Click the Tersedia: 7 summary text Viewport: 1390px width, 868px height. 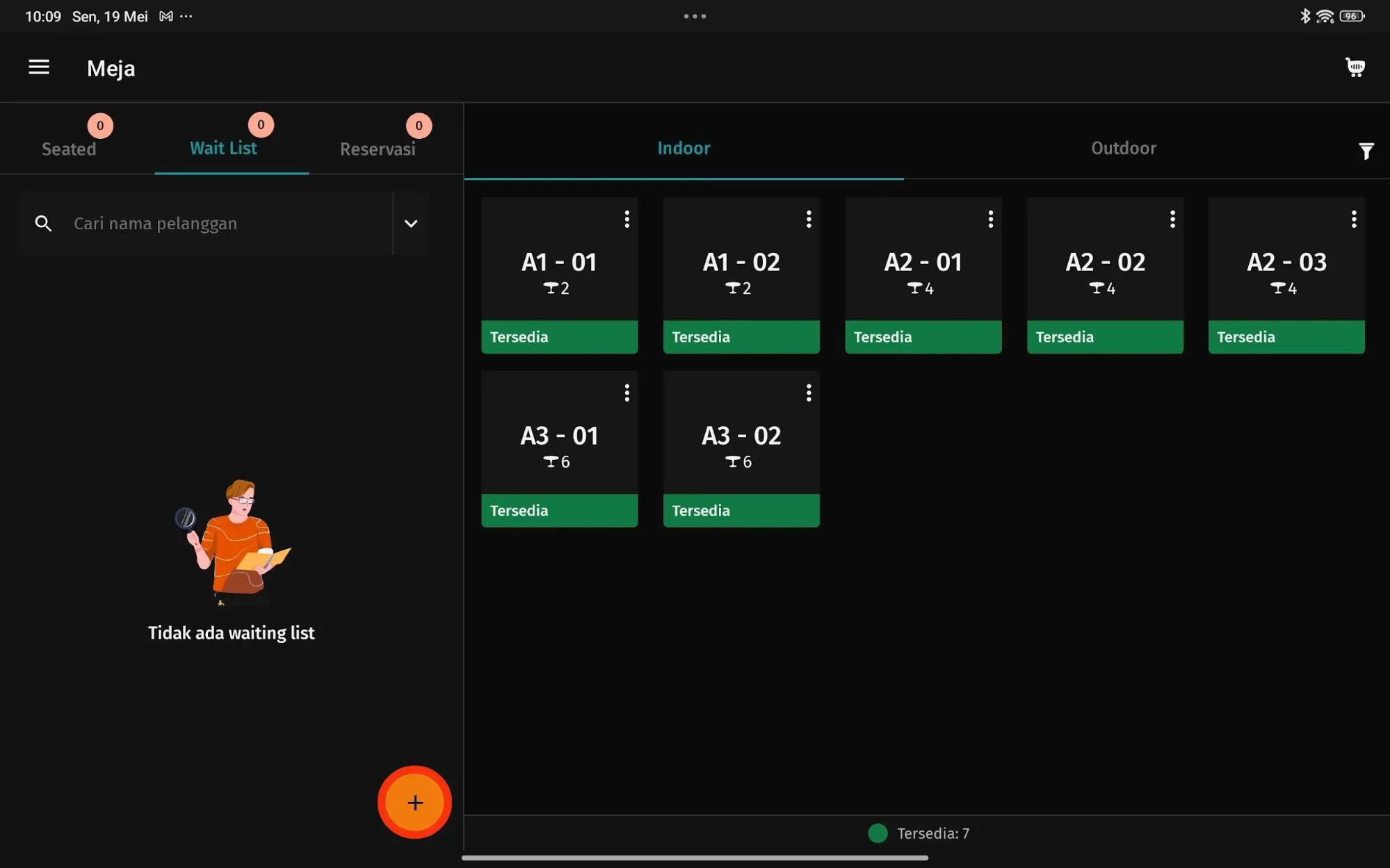pos(933,833)
